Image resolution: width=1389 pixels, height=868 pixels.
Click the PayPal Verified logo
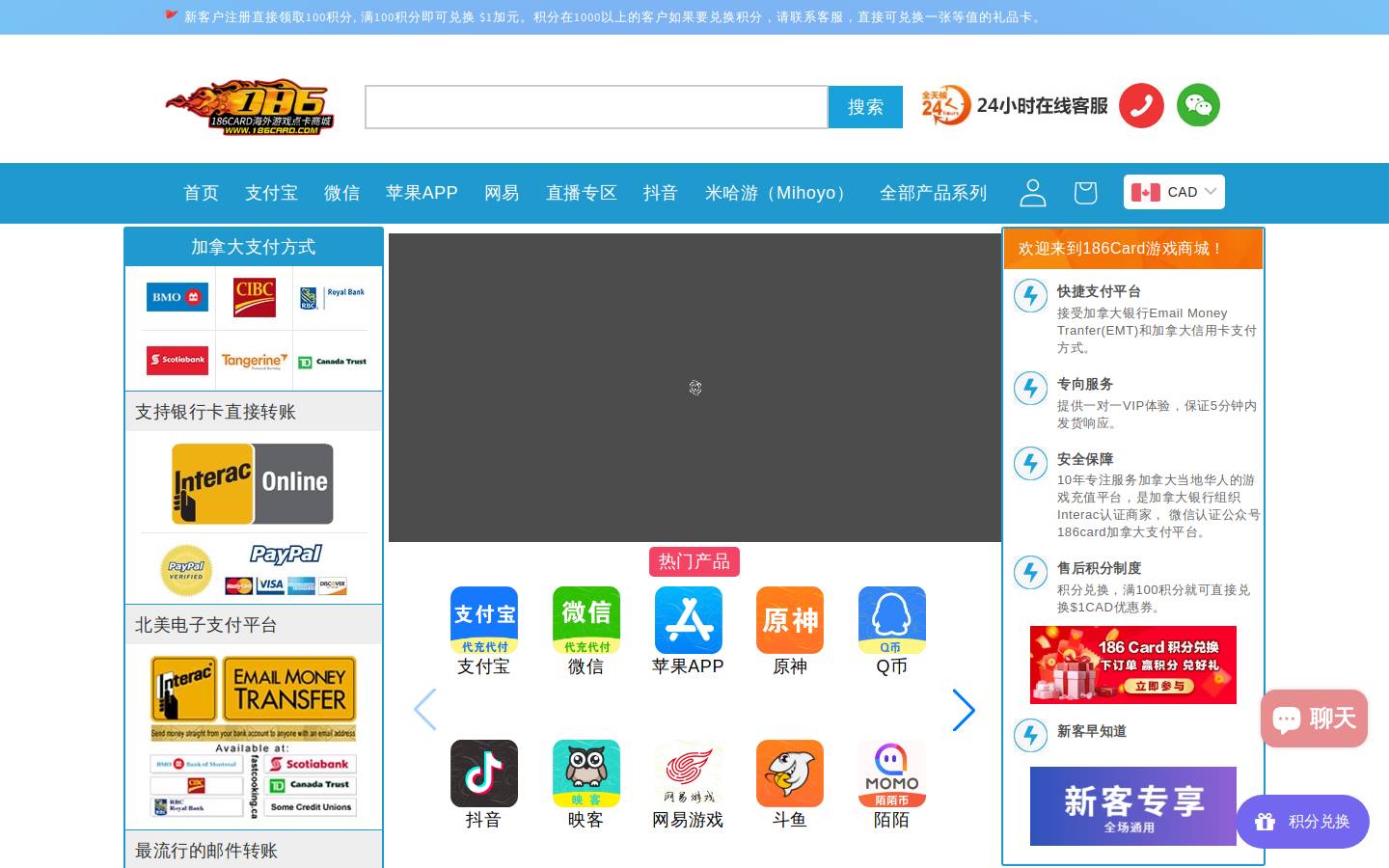pyautogui.click(x=186, y=570)
